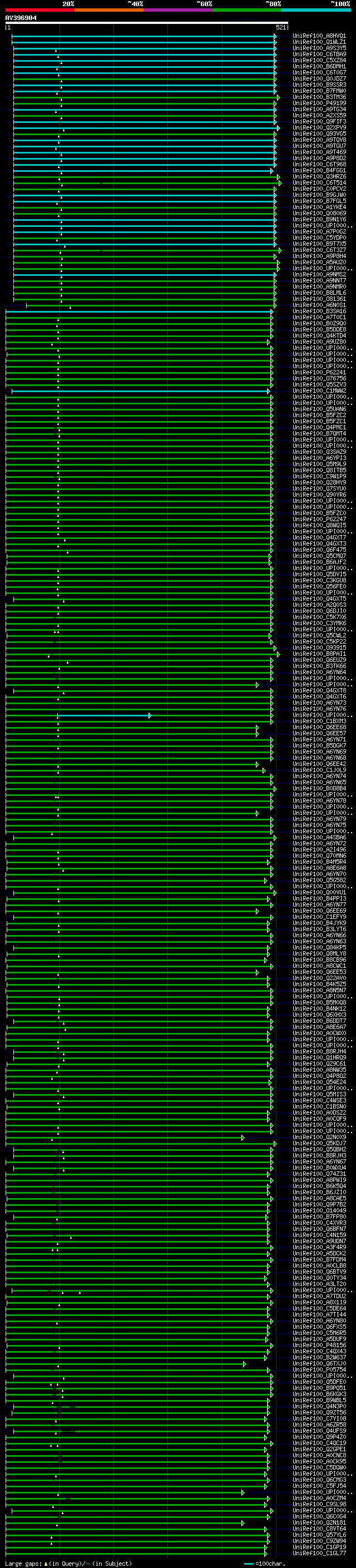356x1568 pixels.
Task: Open UniRef100_Q08069 entry
Action: (319, 213)
